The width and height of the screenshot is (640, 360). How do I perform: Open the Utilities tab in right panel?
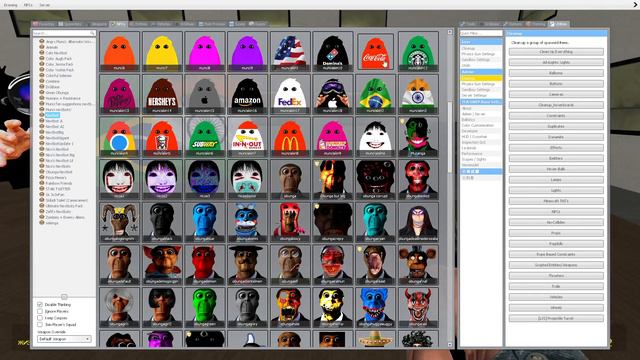pos(558,24)
